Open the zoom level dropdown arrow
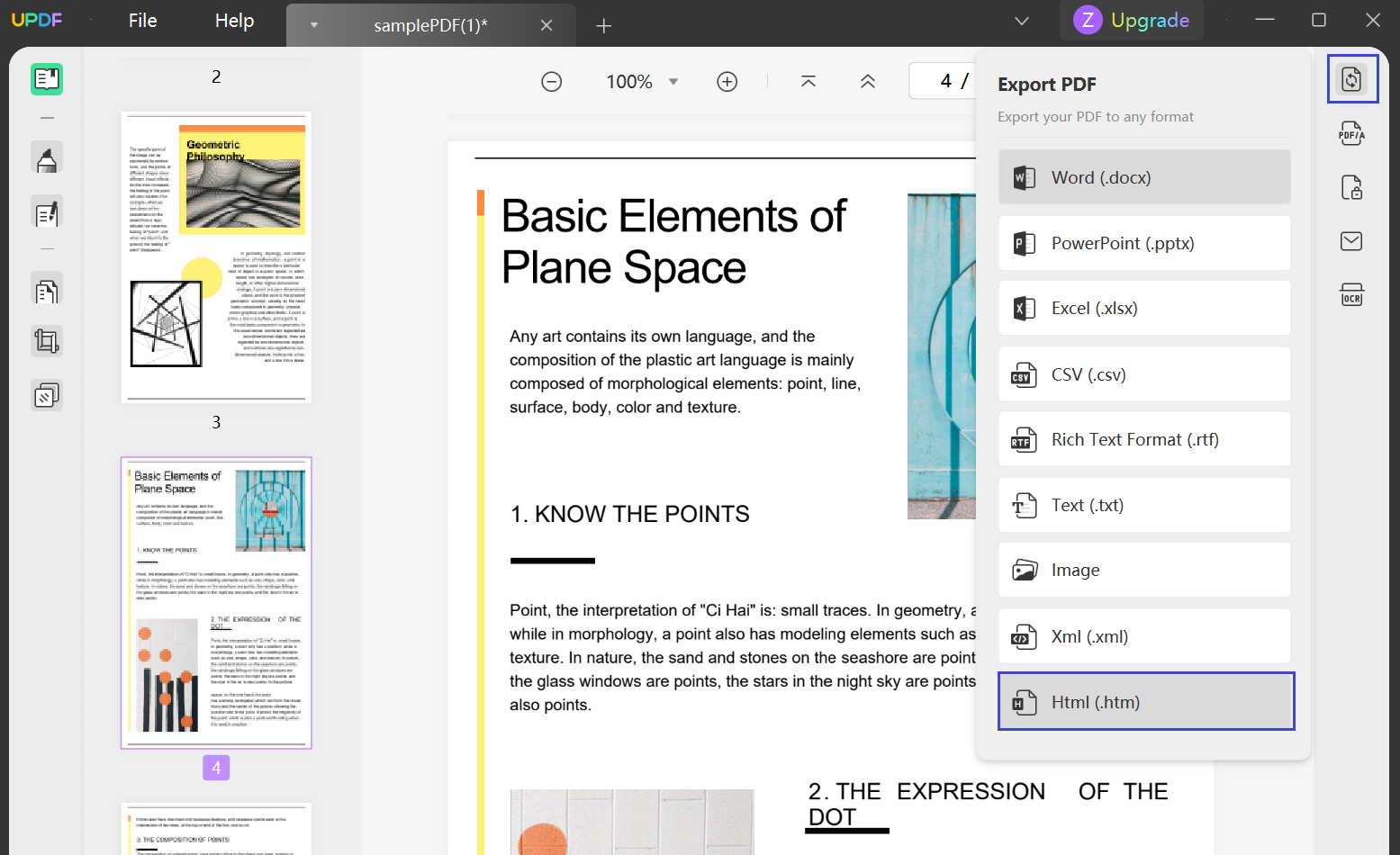1400x855 pixels. coord(673,82)
